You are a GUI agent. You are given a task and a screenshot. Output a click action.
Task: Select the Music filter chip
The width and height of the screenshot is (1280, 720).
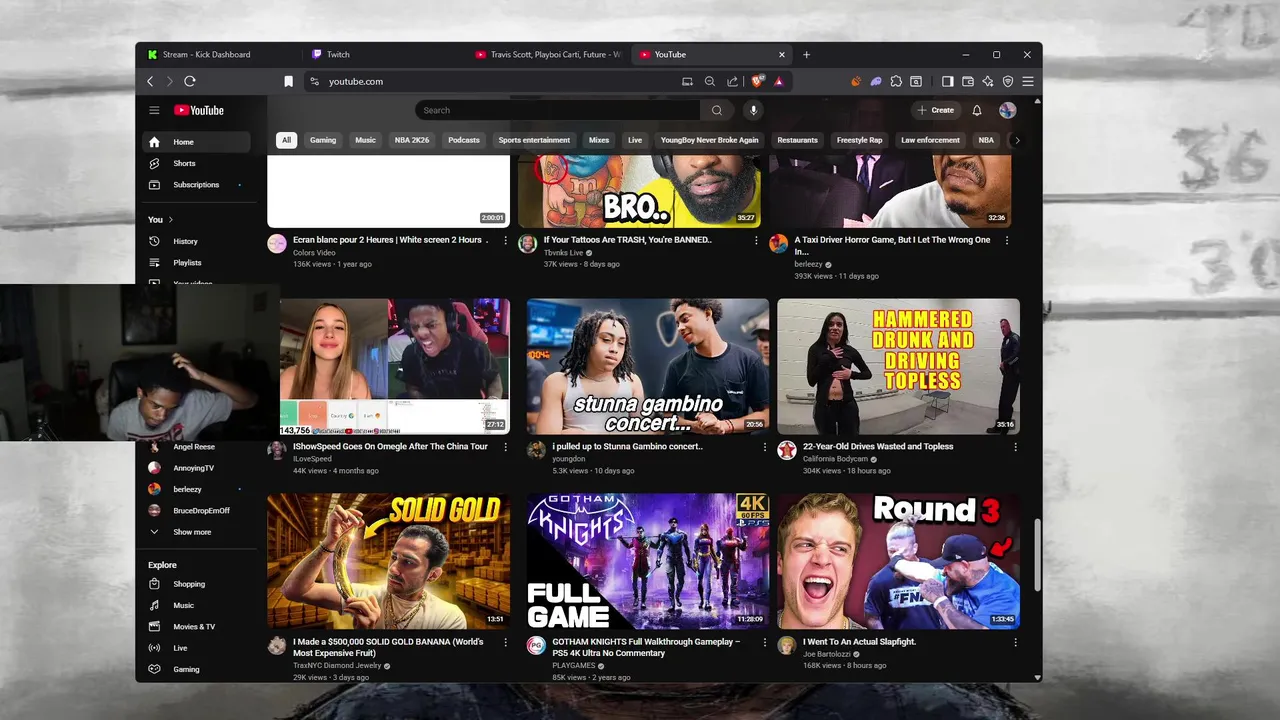tap(366, 140)
